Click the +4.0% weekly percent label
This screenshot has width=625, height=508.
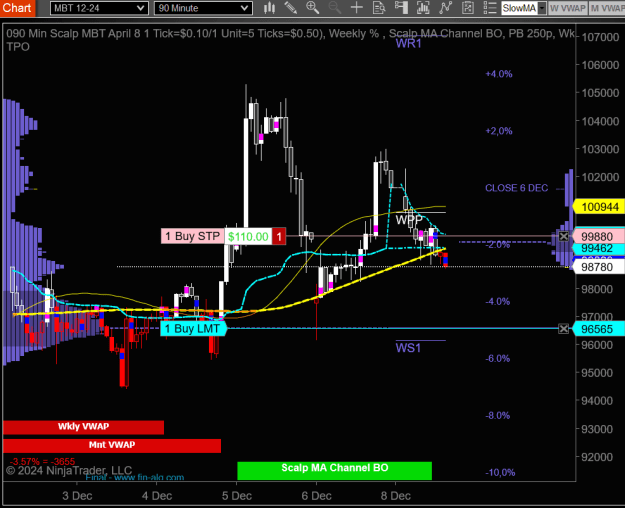pyautogui.click(x=499, y=74)
